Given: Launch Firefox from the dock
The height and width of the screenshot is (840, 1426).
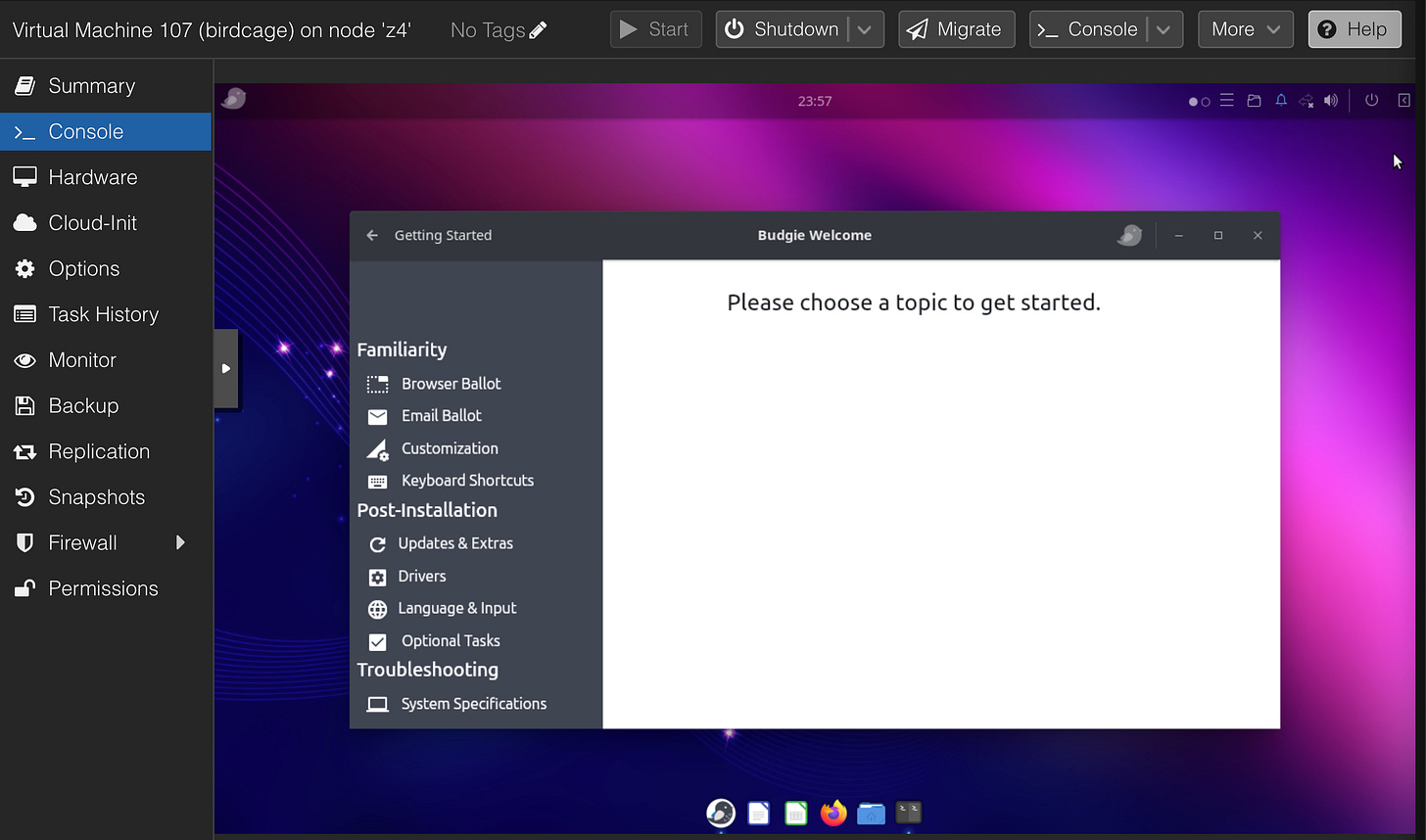Looking at the screenshot, I should [x=833, y=813].
